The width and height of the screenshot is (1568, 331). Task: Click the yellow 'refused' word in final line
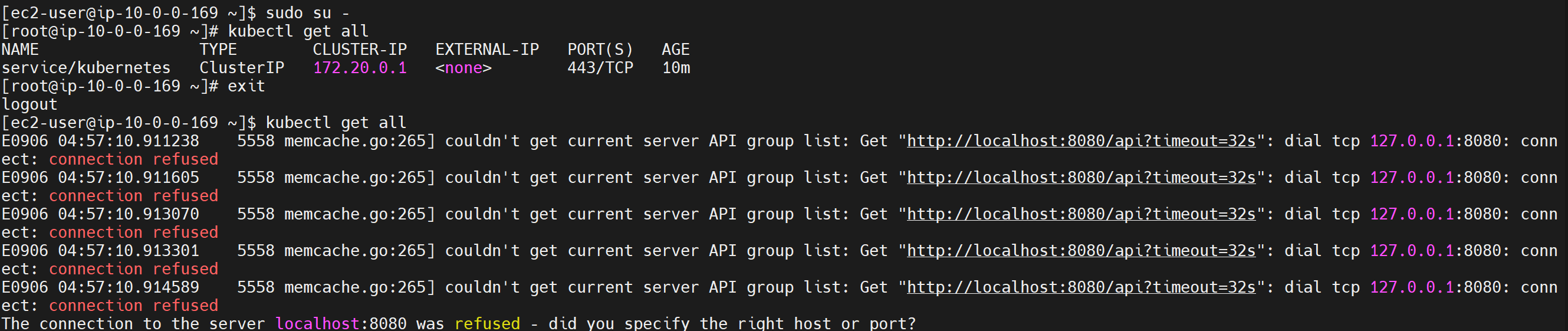coord(487,323)
